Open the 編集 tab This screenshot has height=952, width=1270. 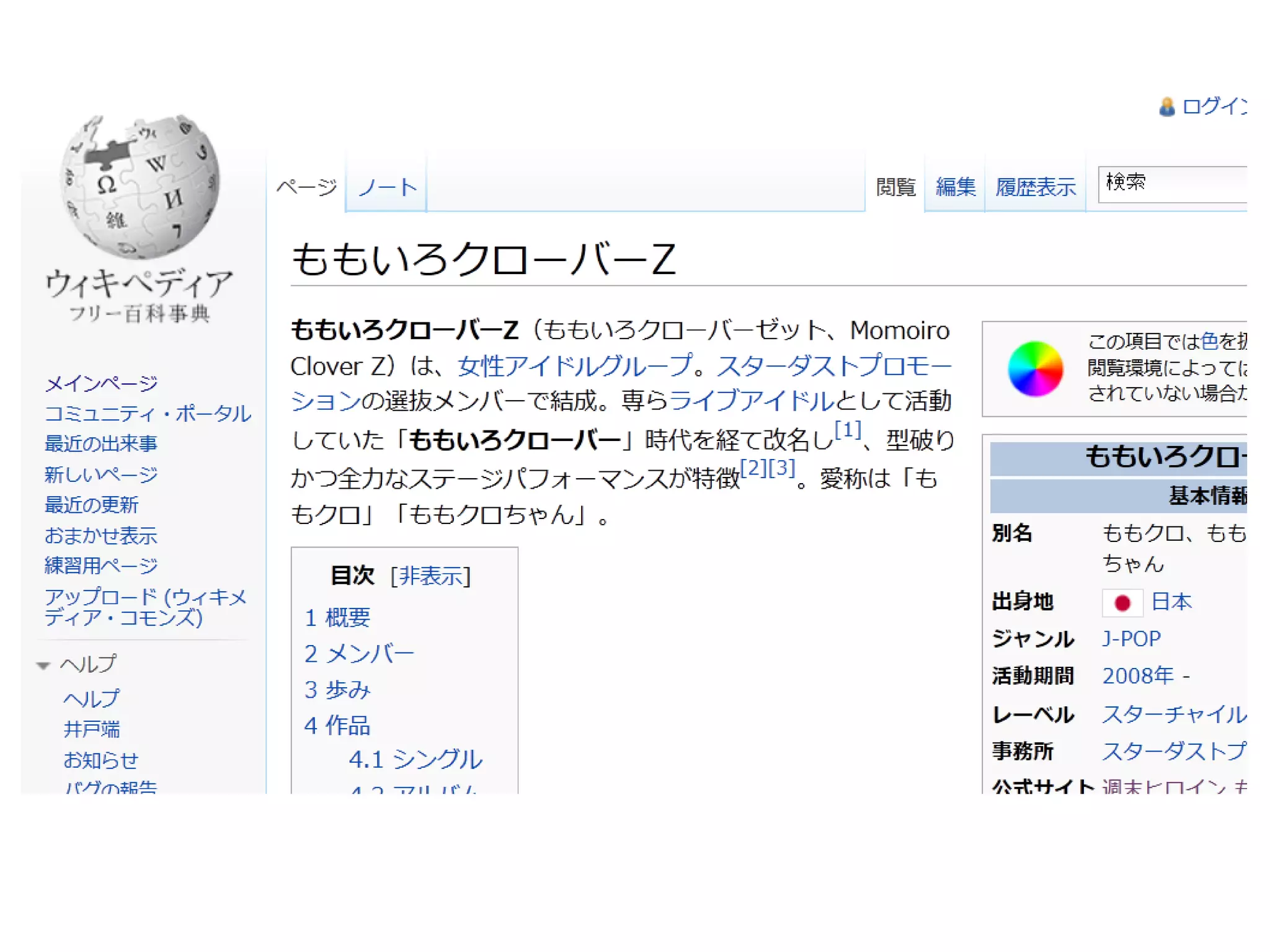pos(955,187)
